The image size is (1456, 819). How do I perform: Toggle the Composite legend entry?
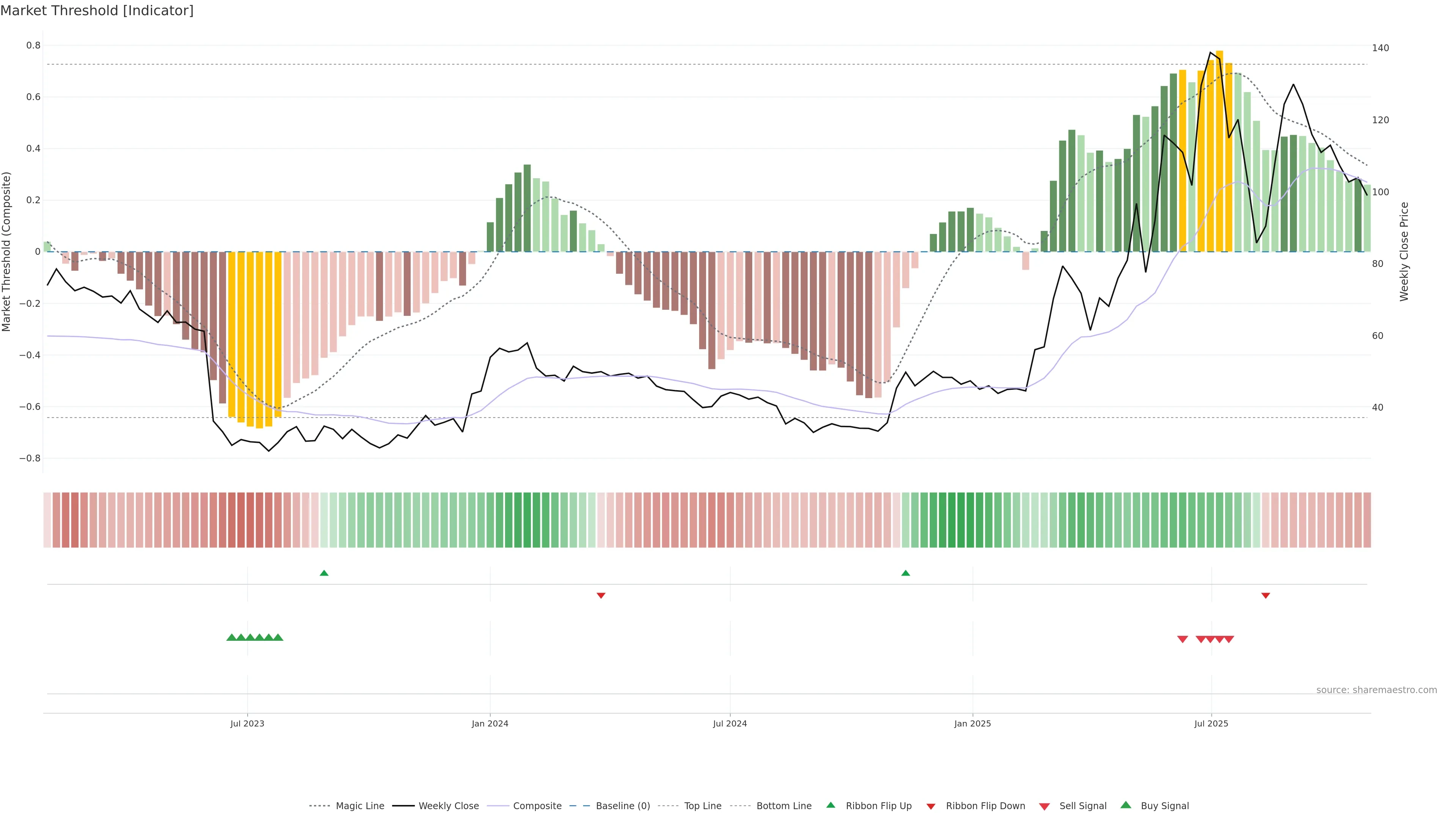point(537,806)
